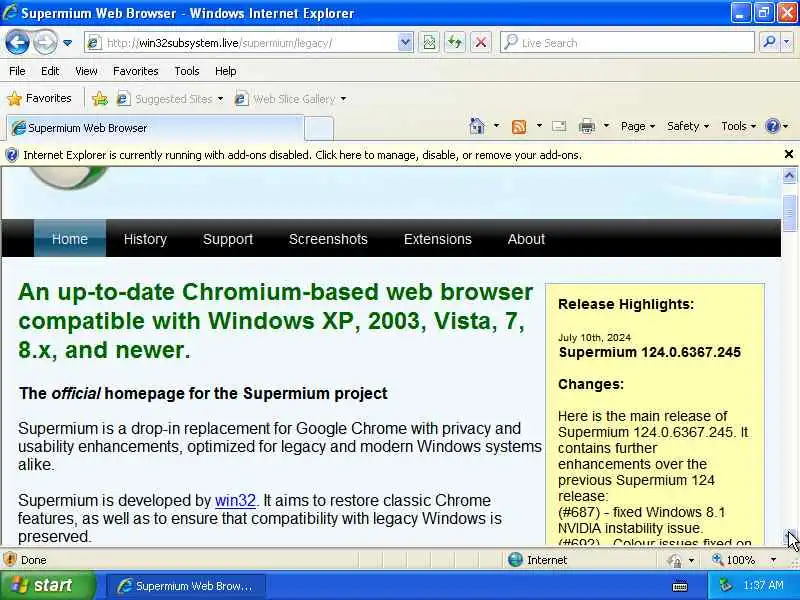The image size is (800, 600).
Task: Open the Safety command menu
Action: pyautogui.click(x=688, y=126)
